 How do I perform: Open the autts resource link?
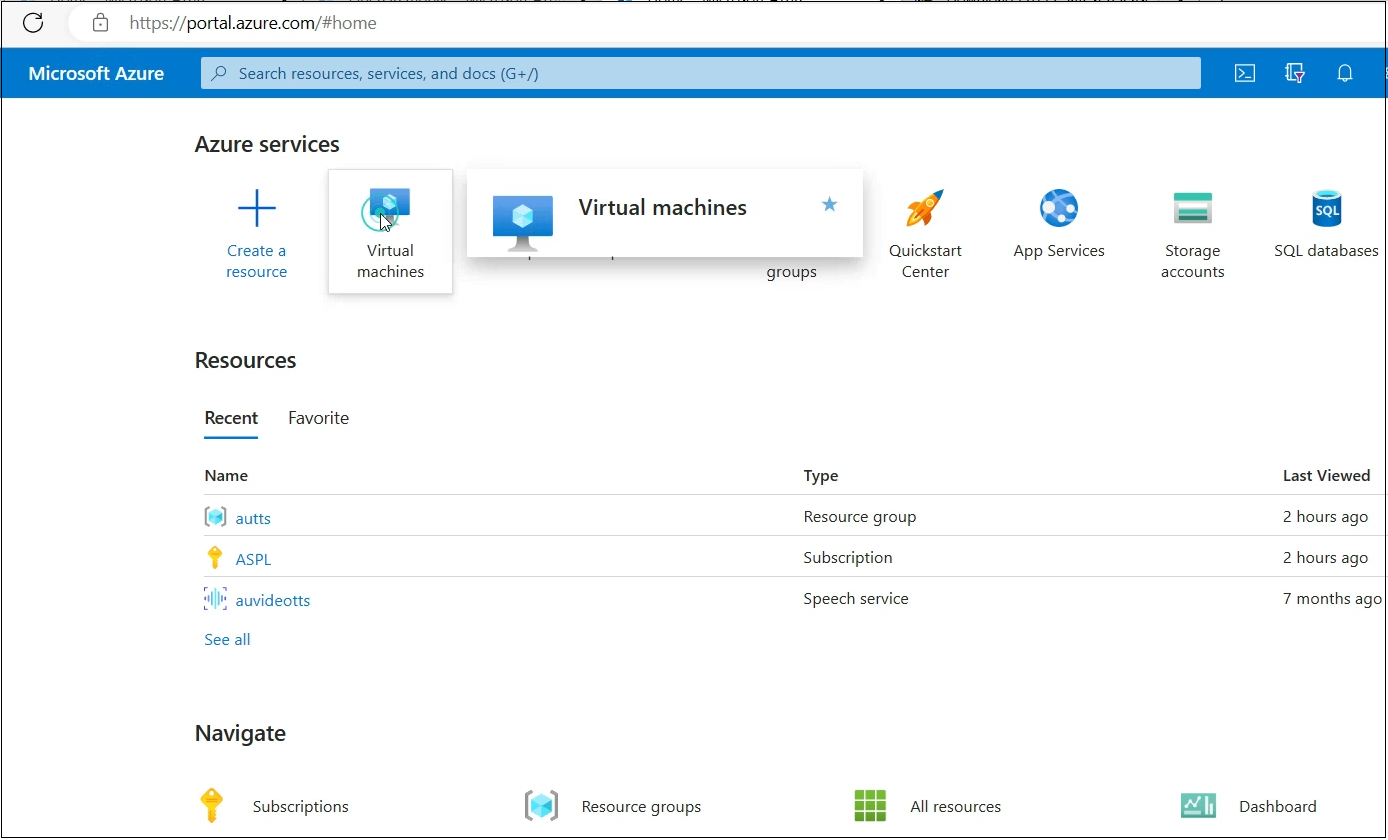pos(253,518)
